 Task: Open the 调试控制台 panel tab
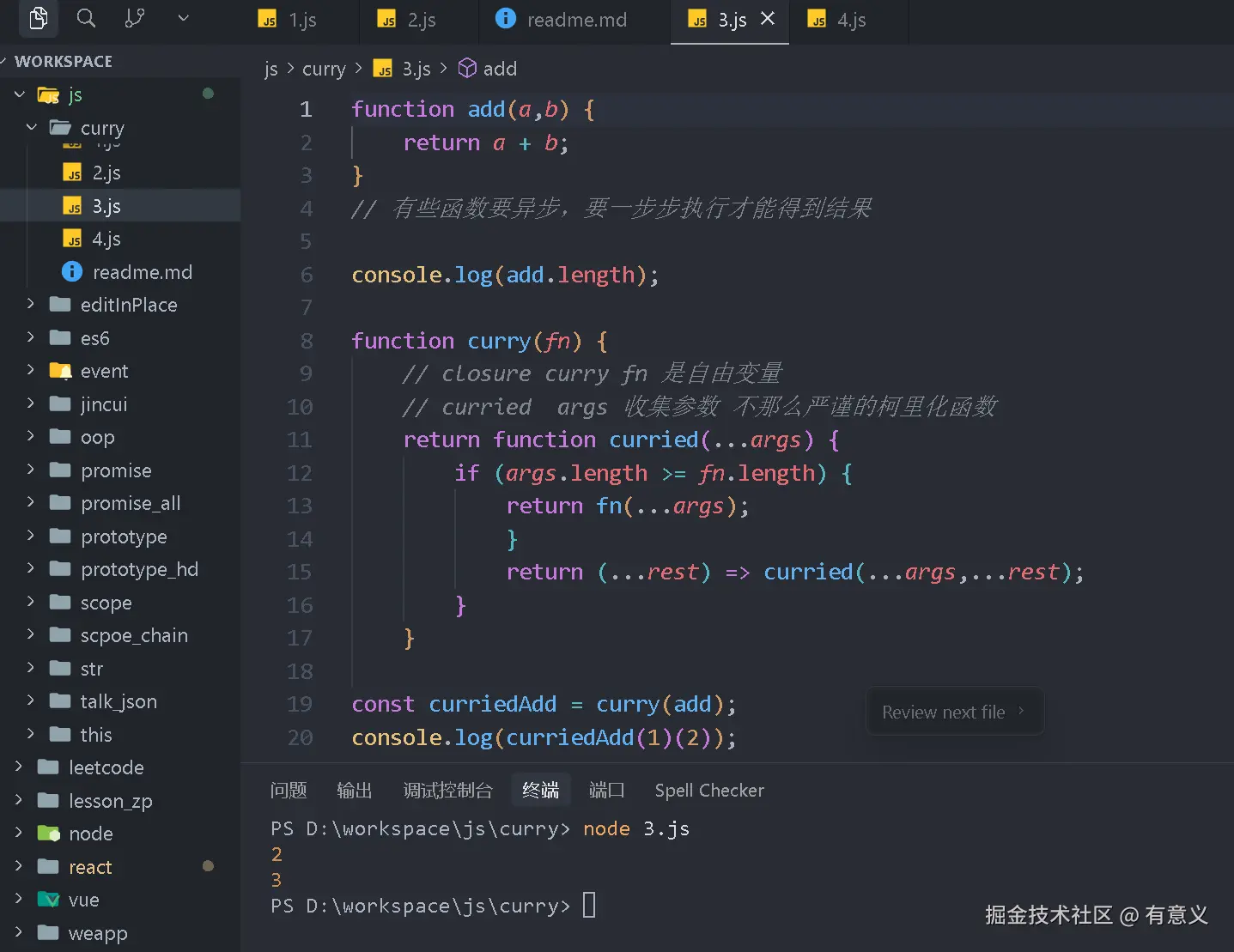click(448, 790)
